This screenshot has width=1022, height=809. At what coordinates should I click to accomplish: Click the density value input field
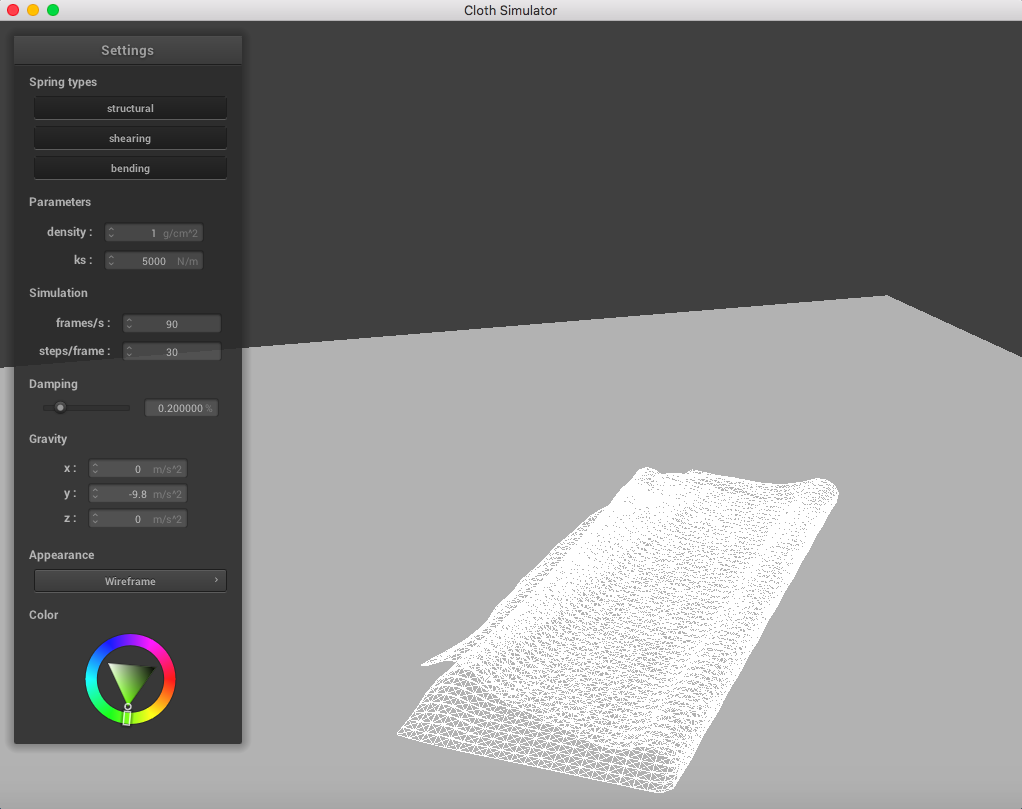click(154, 233)
